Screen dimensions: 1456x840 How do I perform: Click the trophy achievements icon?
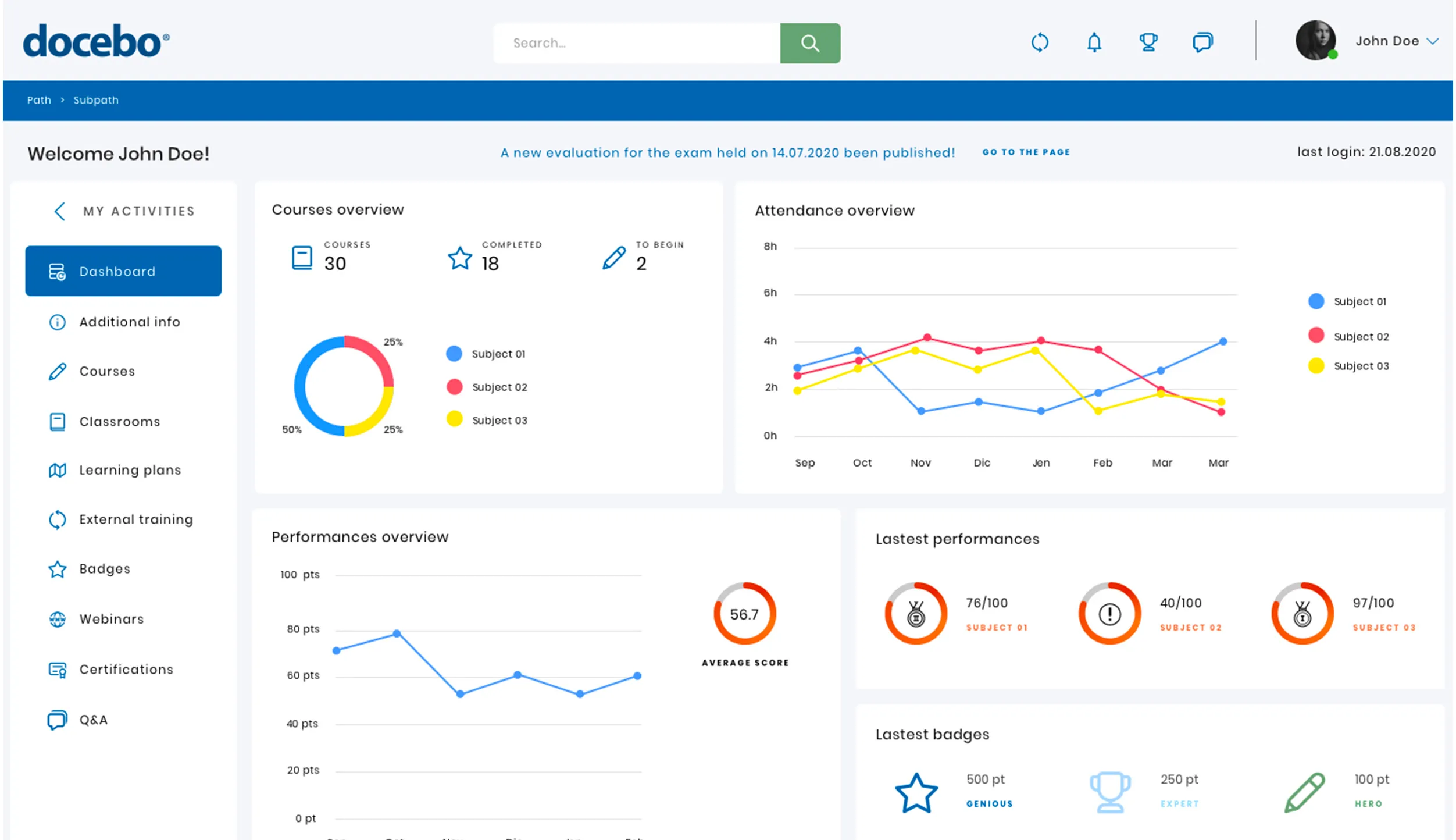(1148, 42)
